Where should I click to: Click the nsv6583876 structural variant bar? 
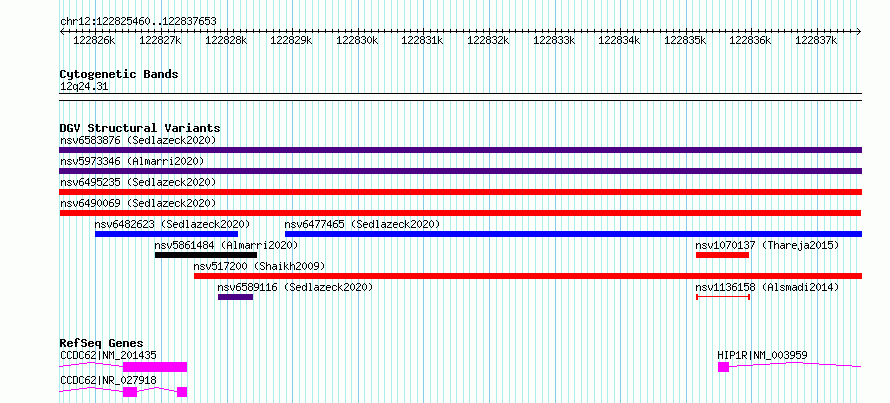(460, 150)
